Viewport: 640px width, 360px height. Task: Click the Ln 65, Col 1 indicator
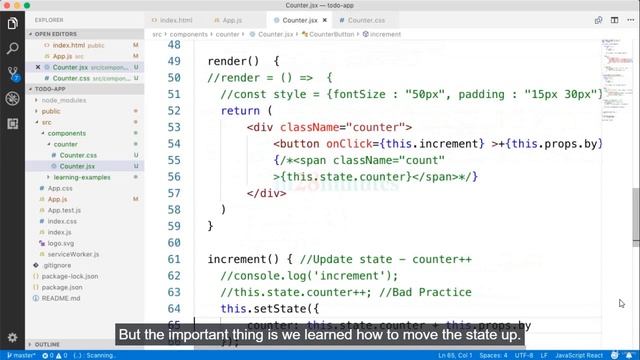click(455, 356)
